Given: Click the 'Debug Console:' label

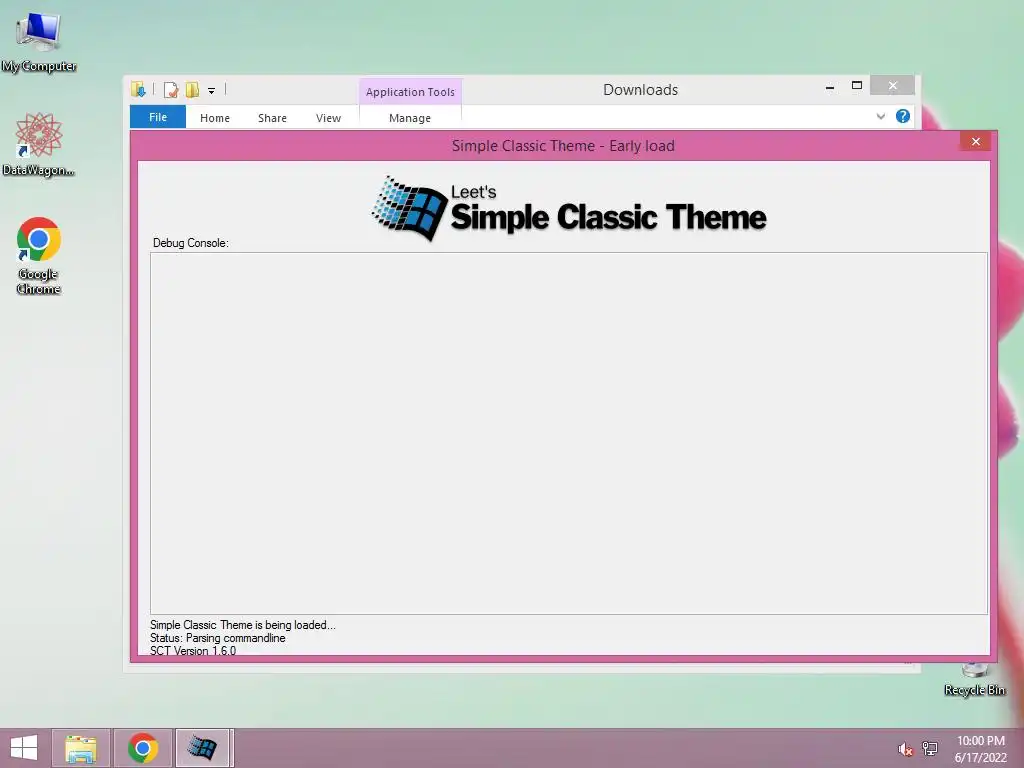Looking at the screenshot, I should point(191,243).
